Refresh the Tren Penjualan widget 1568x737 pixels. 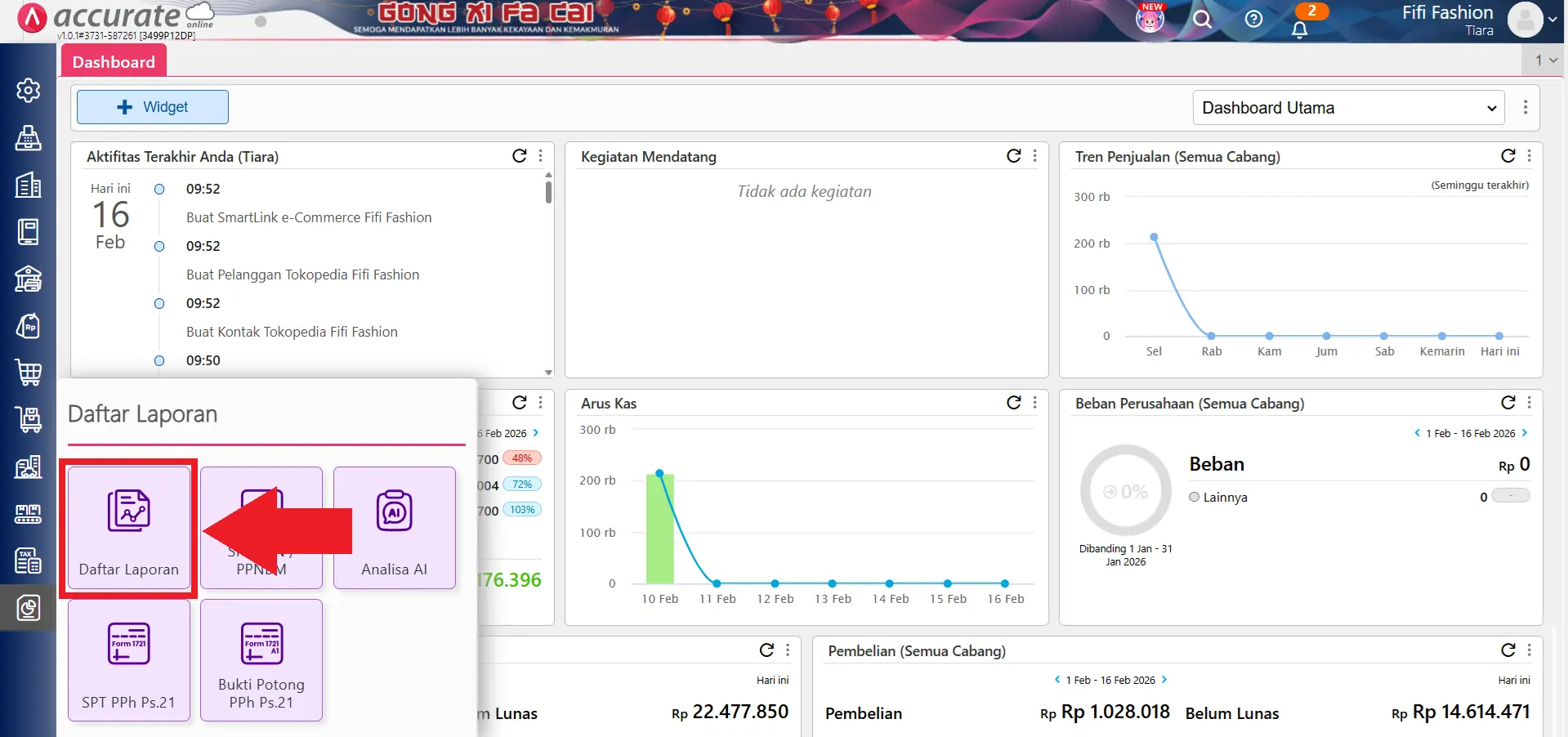tap(1508, 156)
